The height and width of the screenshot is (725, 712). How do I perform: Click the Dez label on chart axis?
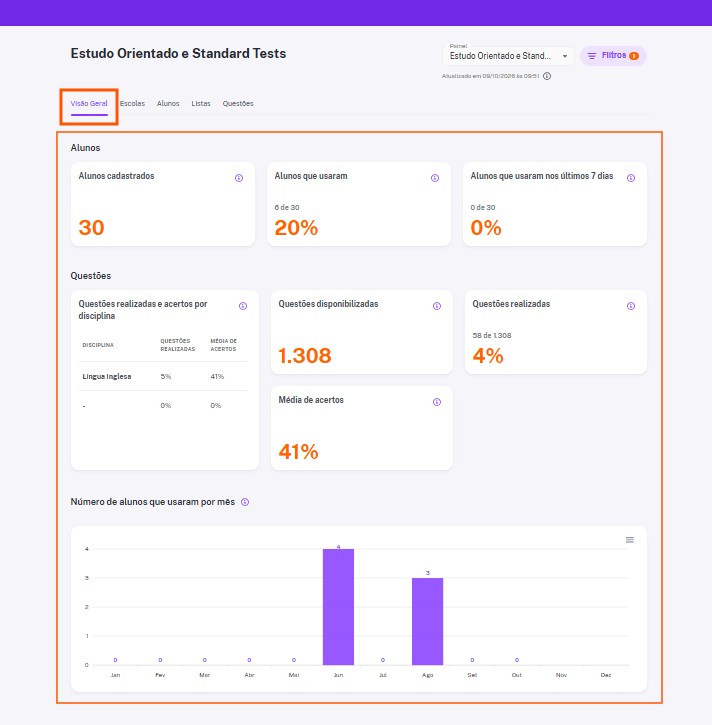tap(606, 675)
